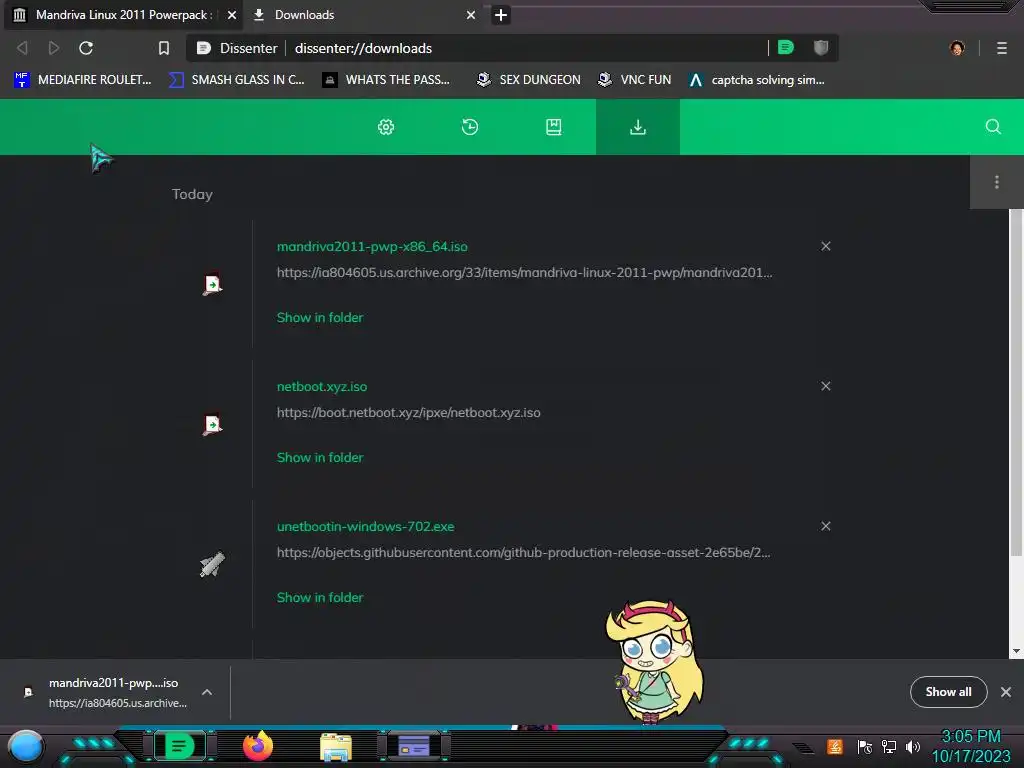Open the Bookmarks page icon
The height and width of the screenshot is (768, 1024).
pos(554,127)
